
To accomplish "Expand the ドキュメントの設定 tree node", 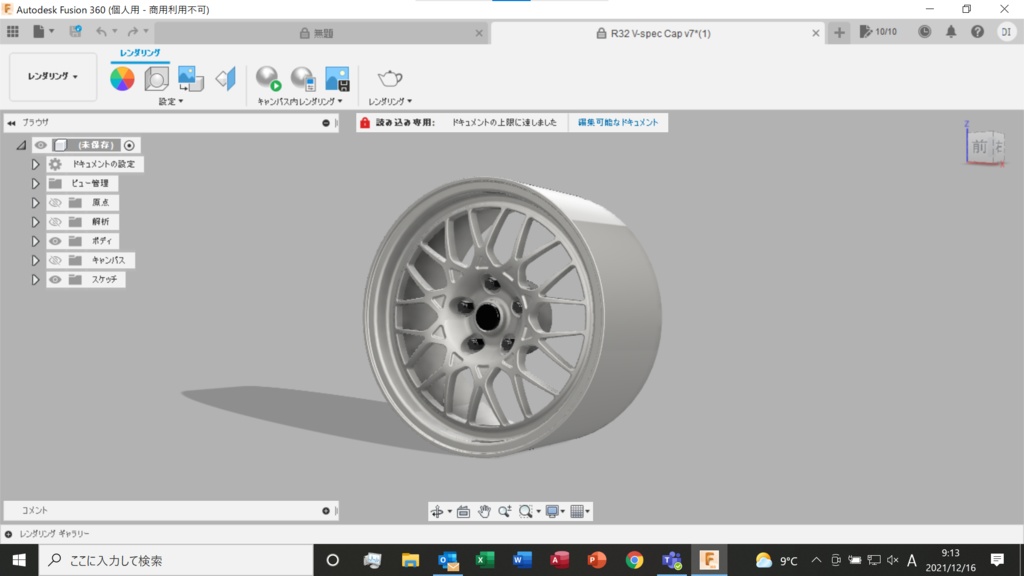I will (x=35, y=164).
